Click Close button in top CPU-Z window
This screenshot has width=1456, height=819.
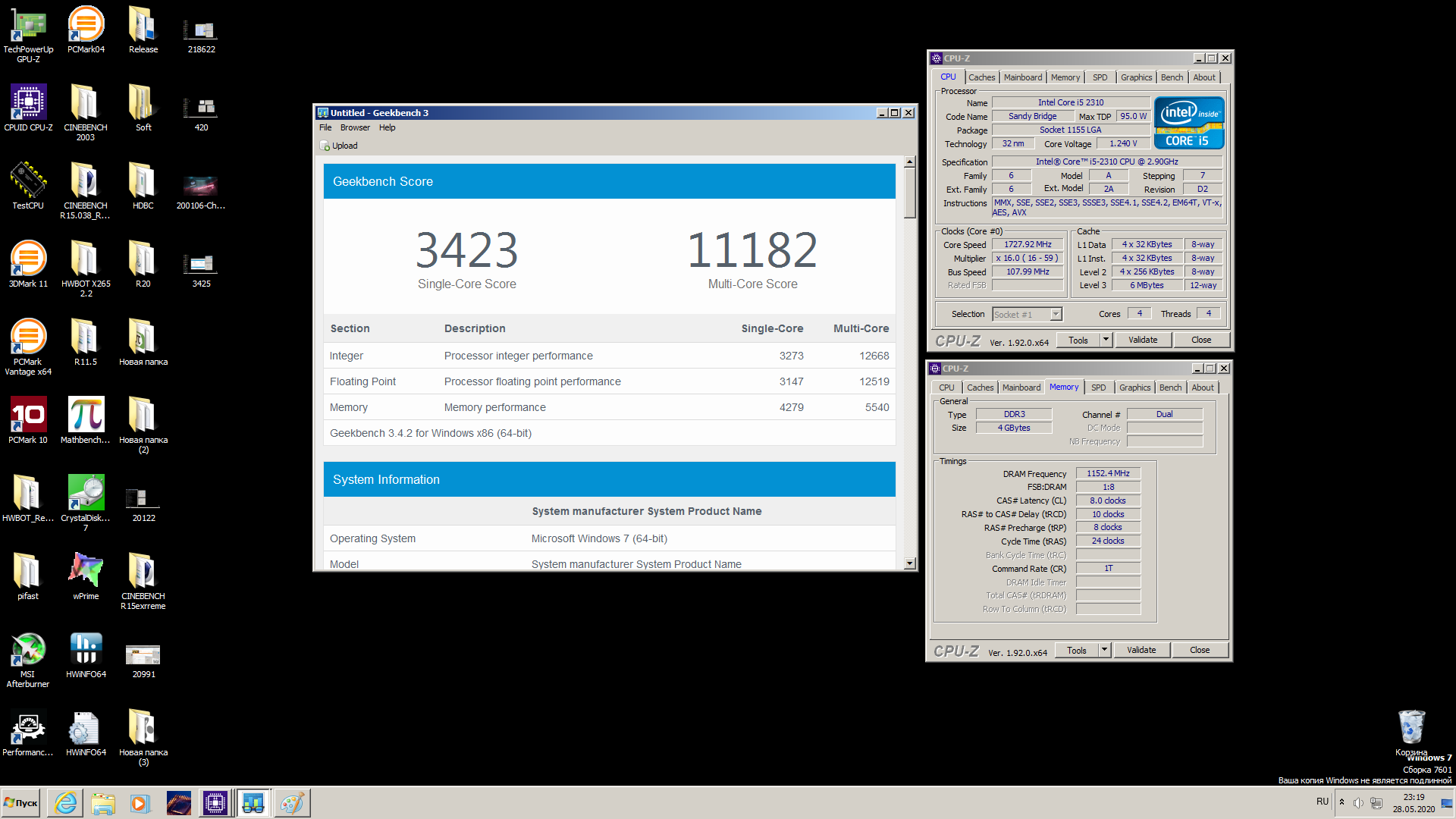pos(1201,340)
